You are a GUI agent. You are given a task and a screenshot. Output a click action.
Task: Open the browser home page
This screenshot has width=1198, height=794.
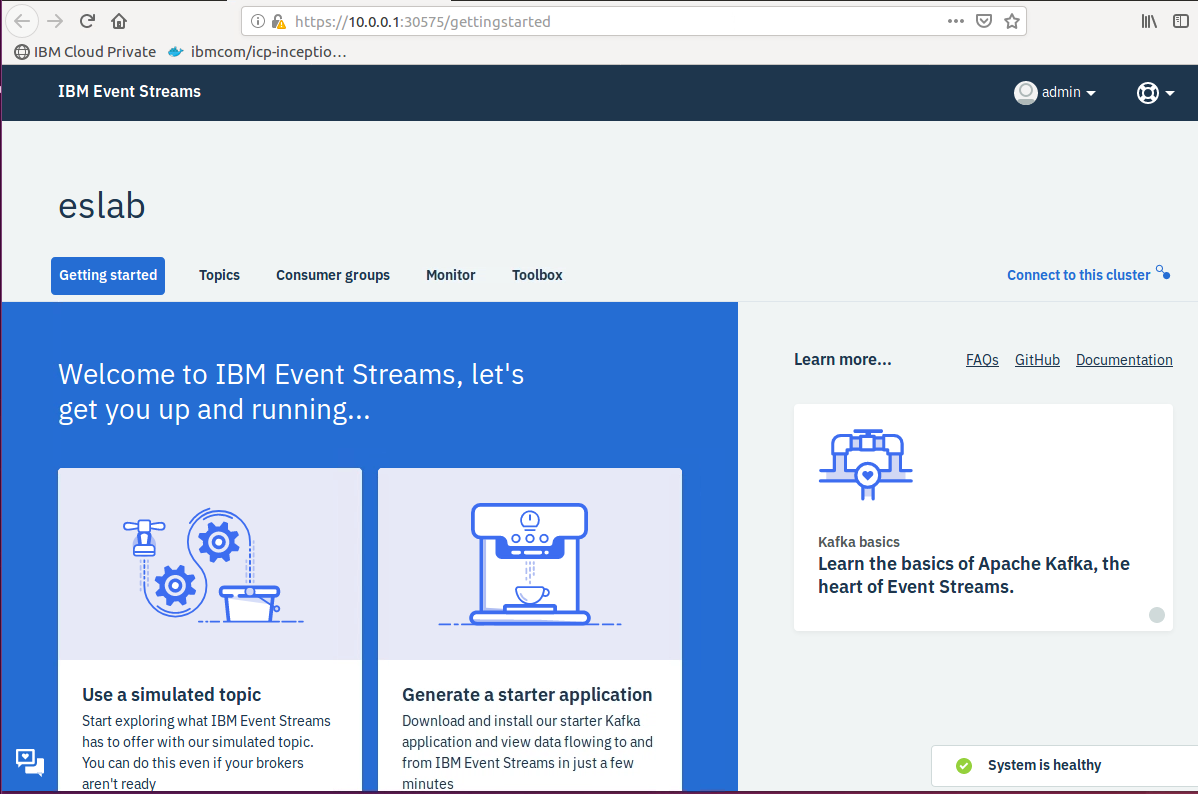tap(119, 21)
